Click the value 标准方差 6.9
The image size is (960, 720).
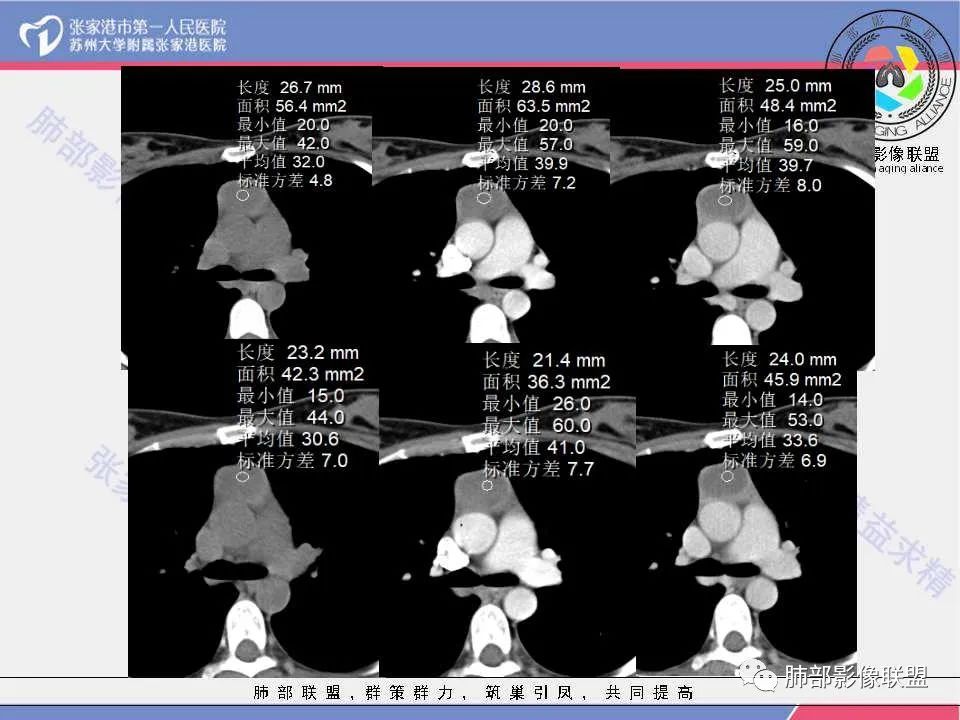pyautogui.click(x=774, y=460)
